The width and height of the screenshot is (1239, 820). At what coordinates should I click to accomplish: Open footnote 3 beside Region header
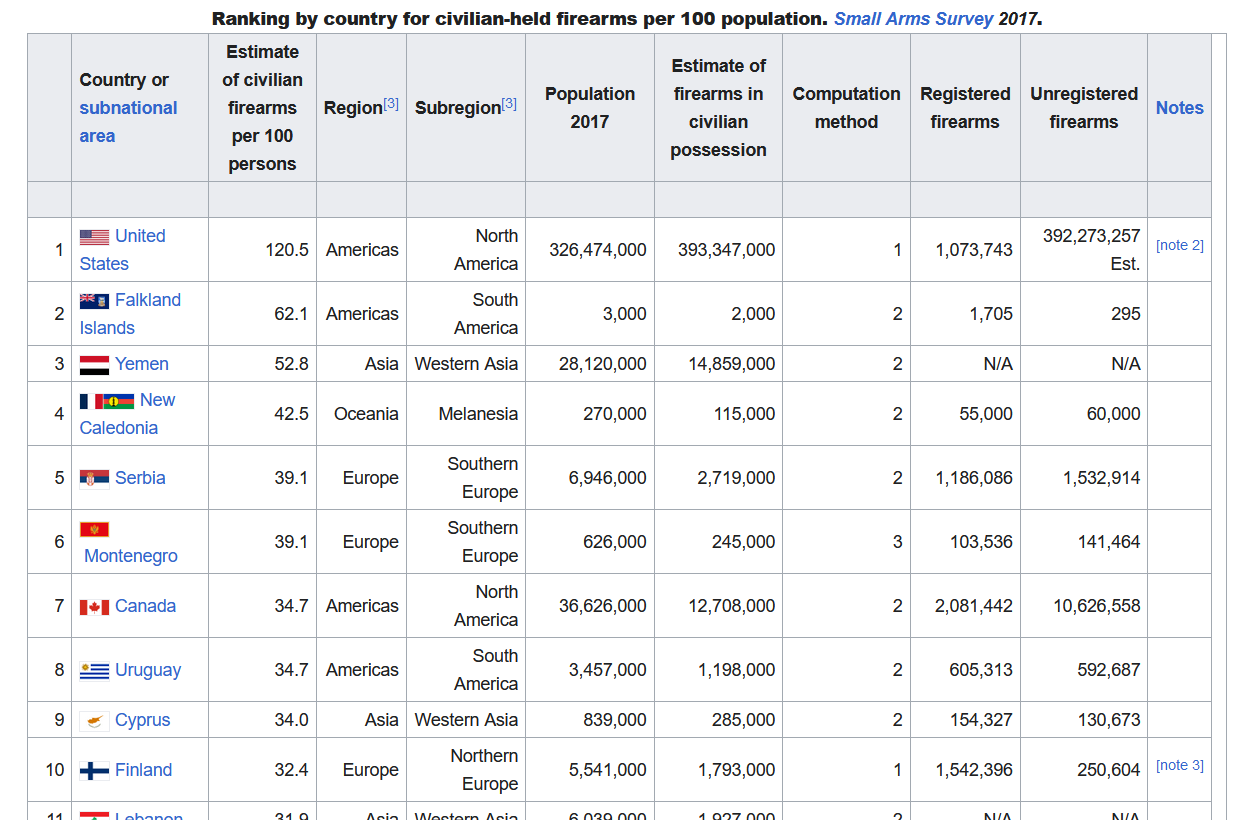point(391,103)
